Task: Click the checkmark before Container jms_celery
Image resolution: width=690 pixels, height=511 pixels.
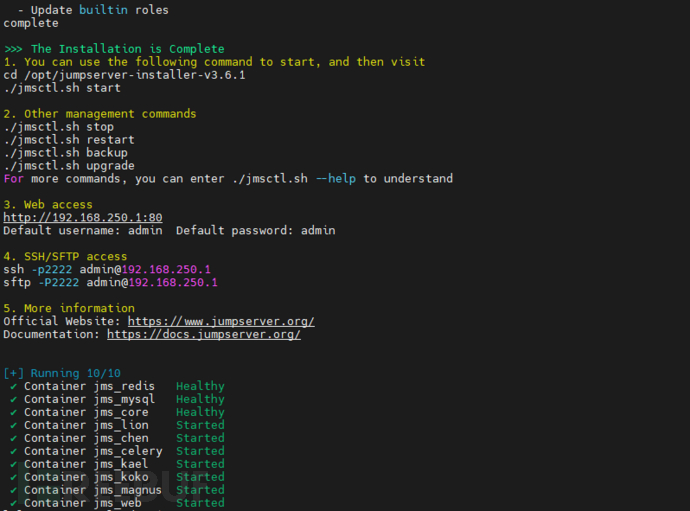Action: (x=14, y=451)
